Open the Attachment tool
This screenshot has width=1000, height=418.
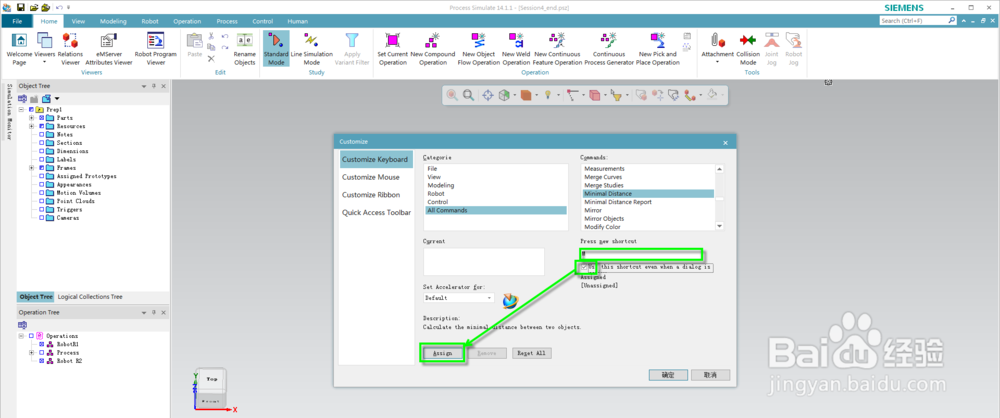pyautogui.click(x=717, y=49)
